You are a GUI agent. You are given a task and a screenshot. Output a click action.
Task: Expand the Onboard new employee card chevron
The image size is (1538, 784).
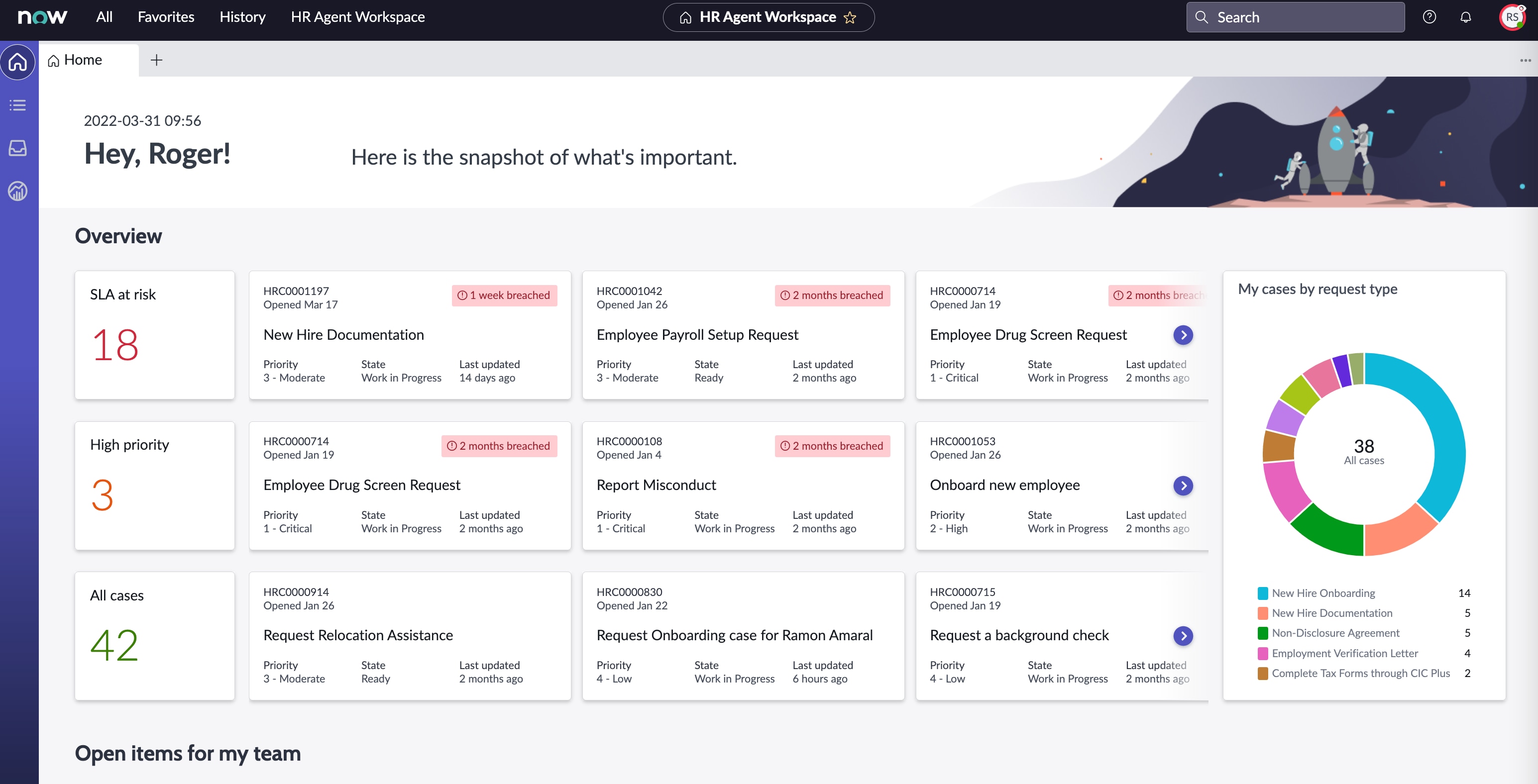click(1183, 487)
